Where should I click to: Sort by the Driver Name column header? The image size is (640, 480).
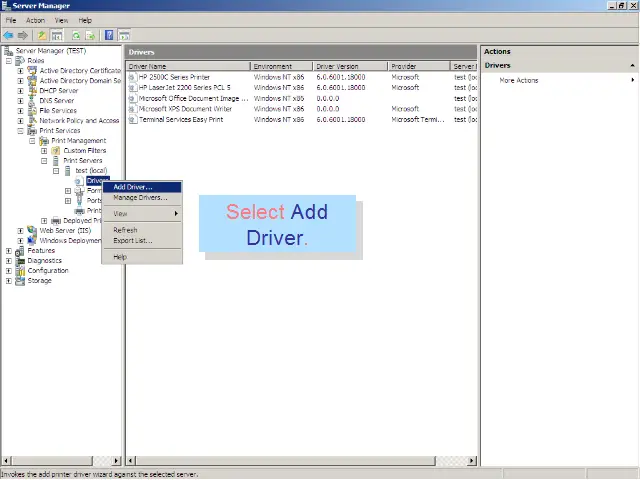click(188, 67)
